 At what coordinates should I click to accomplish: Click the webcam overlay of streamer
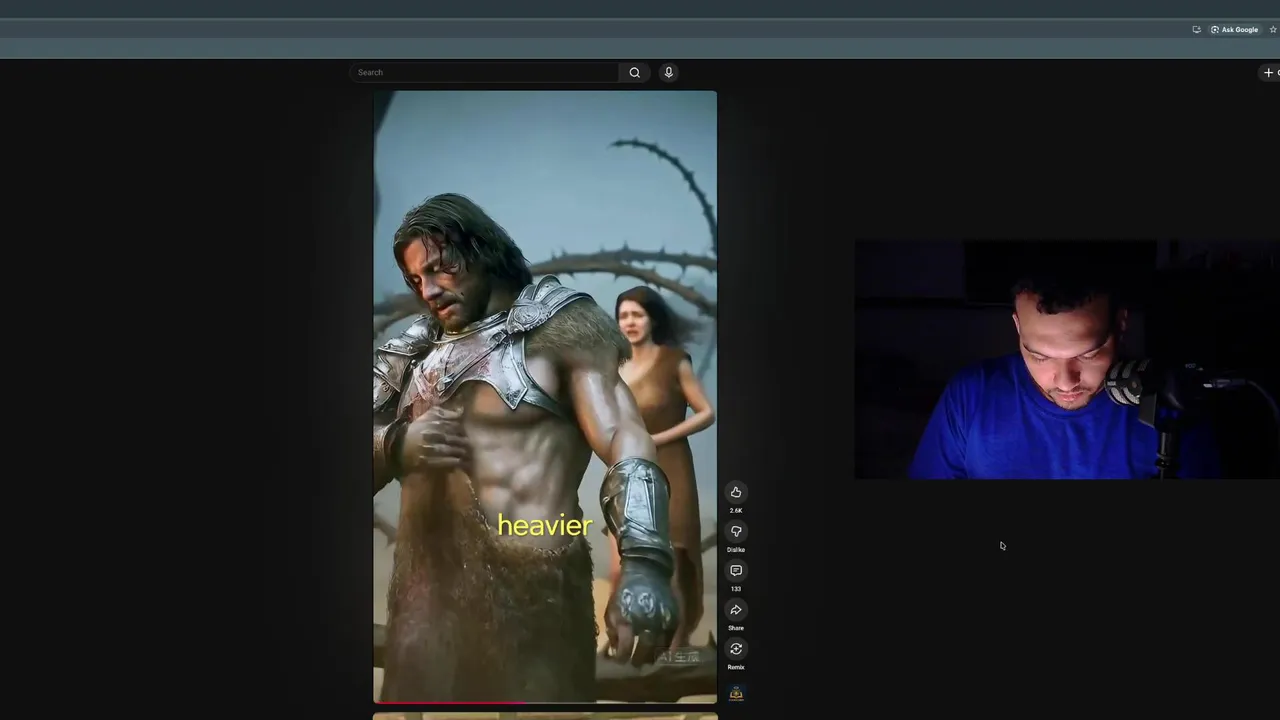1067,359
